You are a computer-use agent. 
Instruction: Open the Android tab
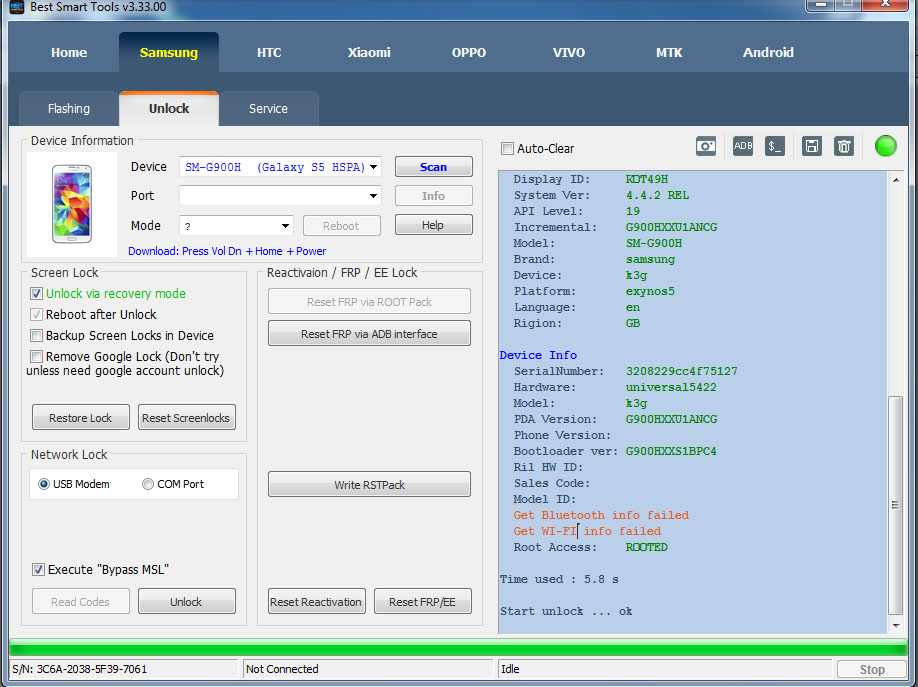coord(768,53)
